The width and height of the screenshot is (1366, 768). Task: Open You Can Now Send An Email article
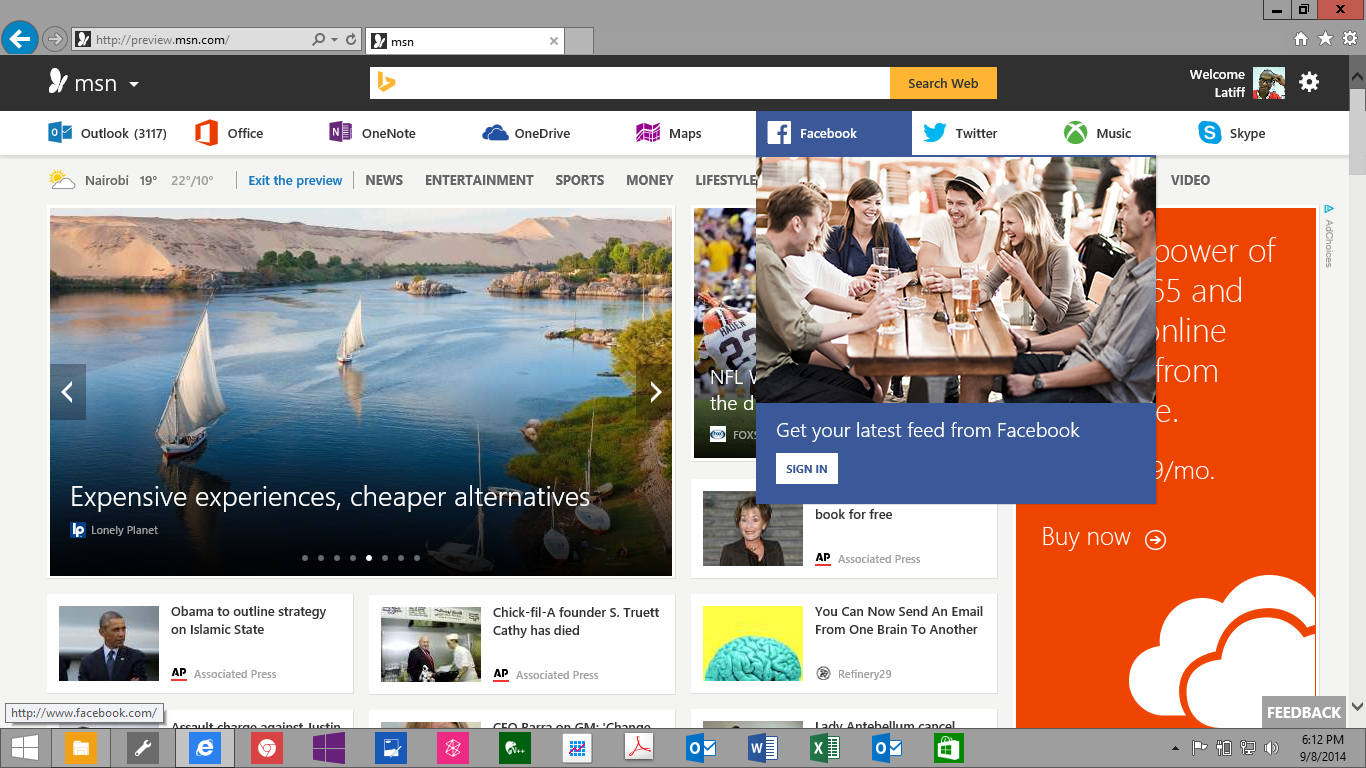(x=899, y=620)
